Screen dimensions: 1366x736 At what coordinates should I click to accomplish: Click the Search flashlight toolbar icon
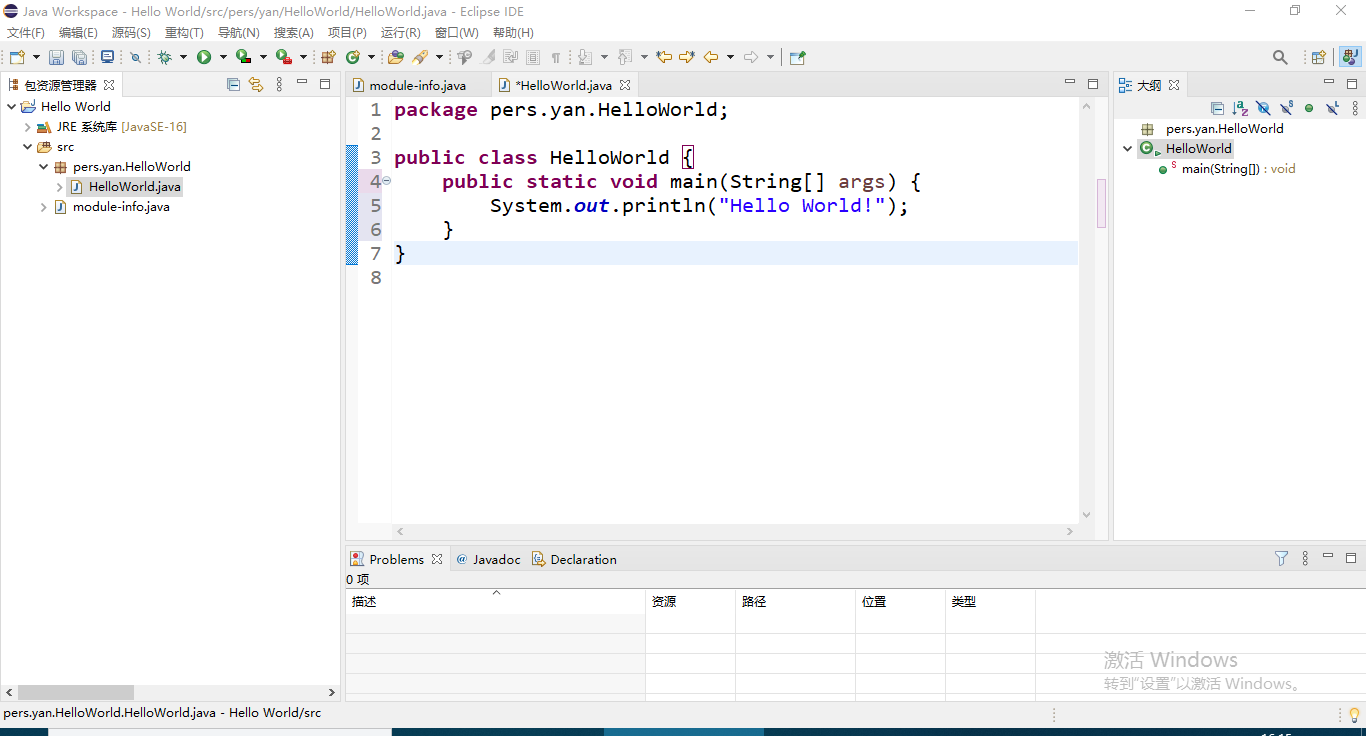(421, 58)
